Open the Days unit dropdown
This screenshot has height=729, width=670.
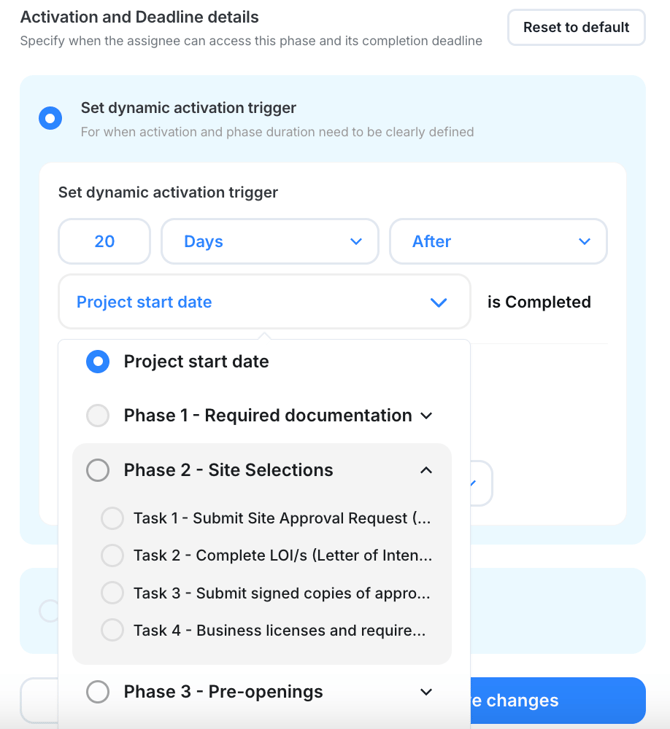click(x=269, y=242)
